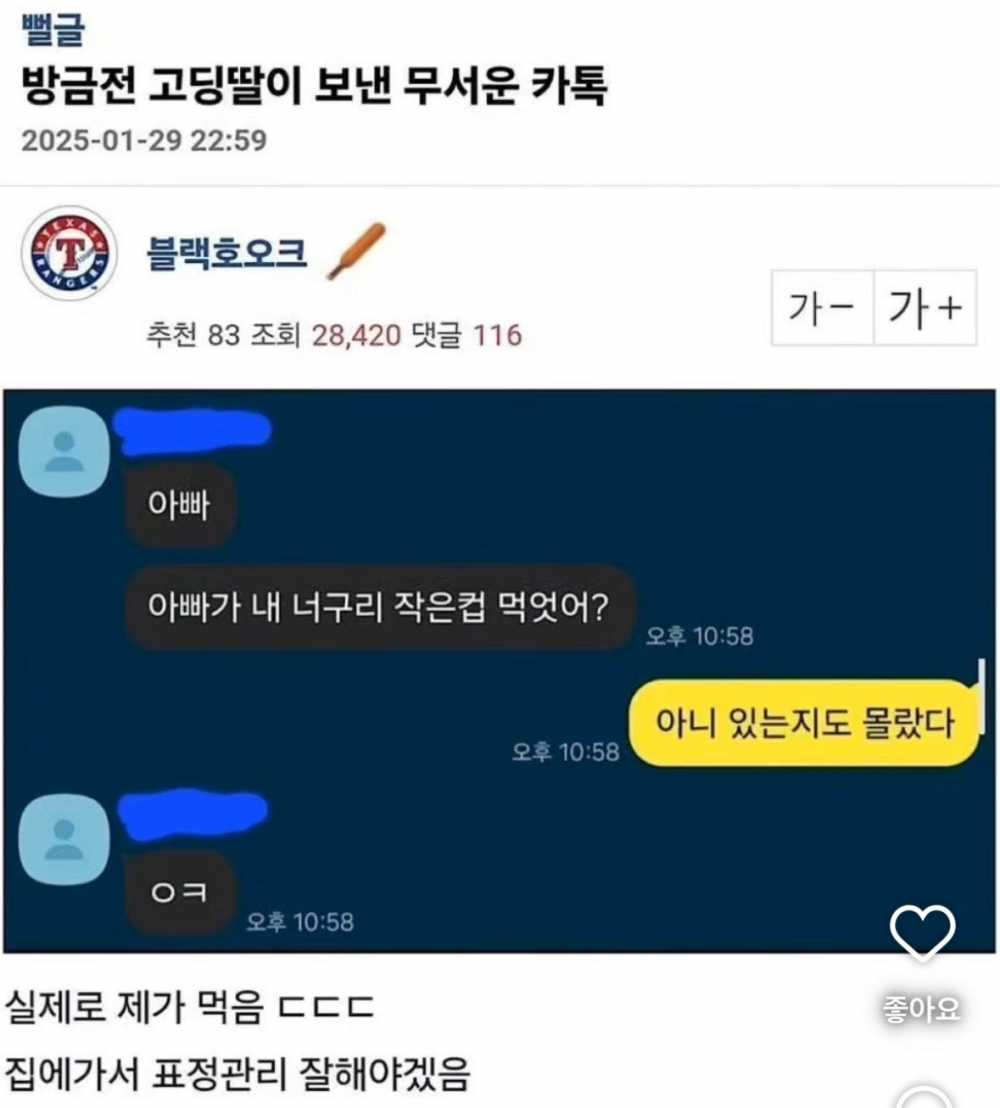The height and width of the screenshot is (1108, 1000).
Task: Click the 좋아요 label under heart
Action: click(x=922, y=1008)
